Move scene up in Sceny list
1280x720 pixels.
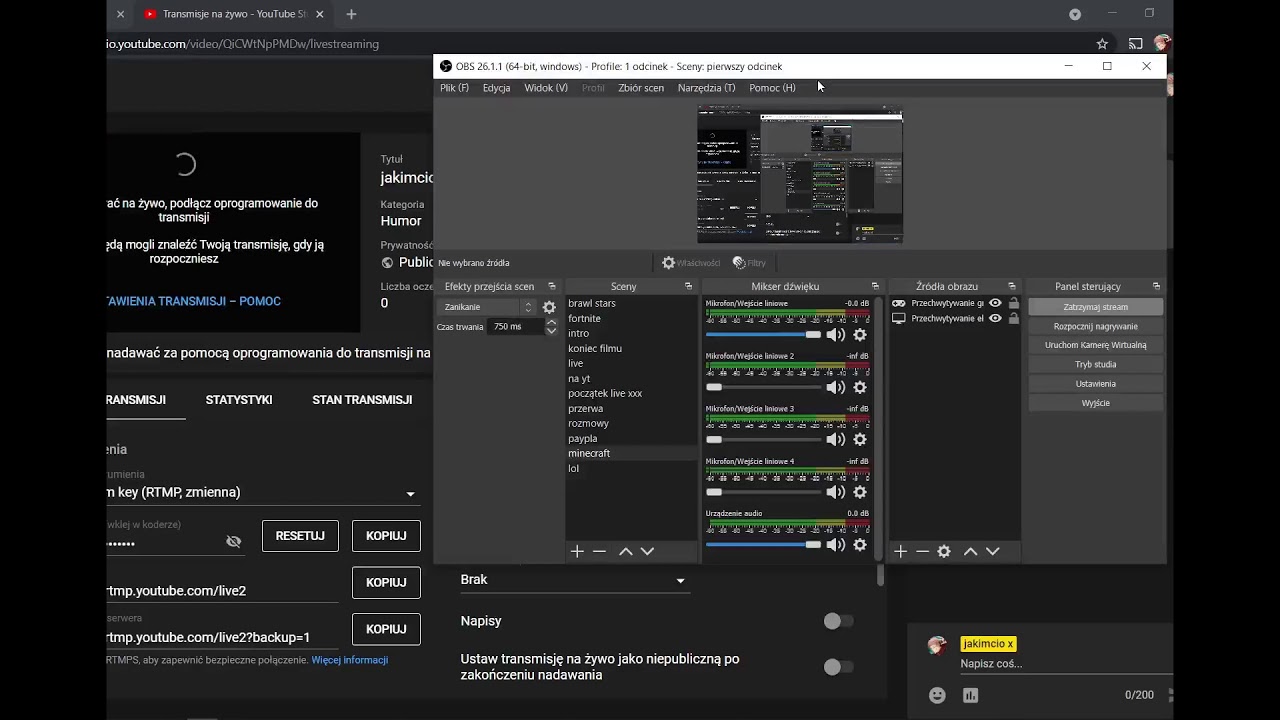(625, 551)
